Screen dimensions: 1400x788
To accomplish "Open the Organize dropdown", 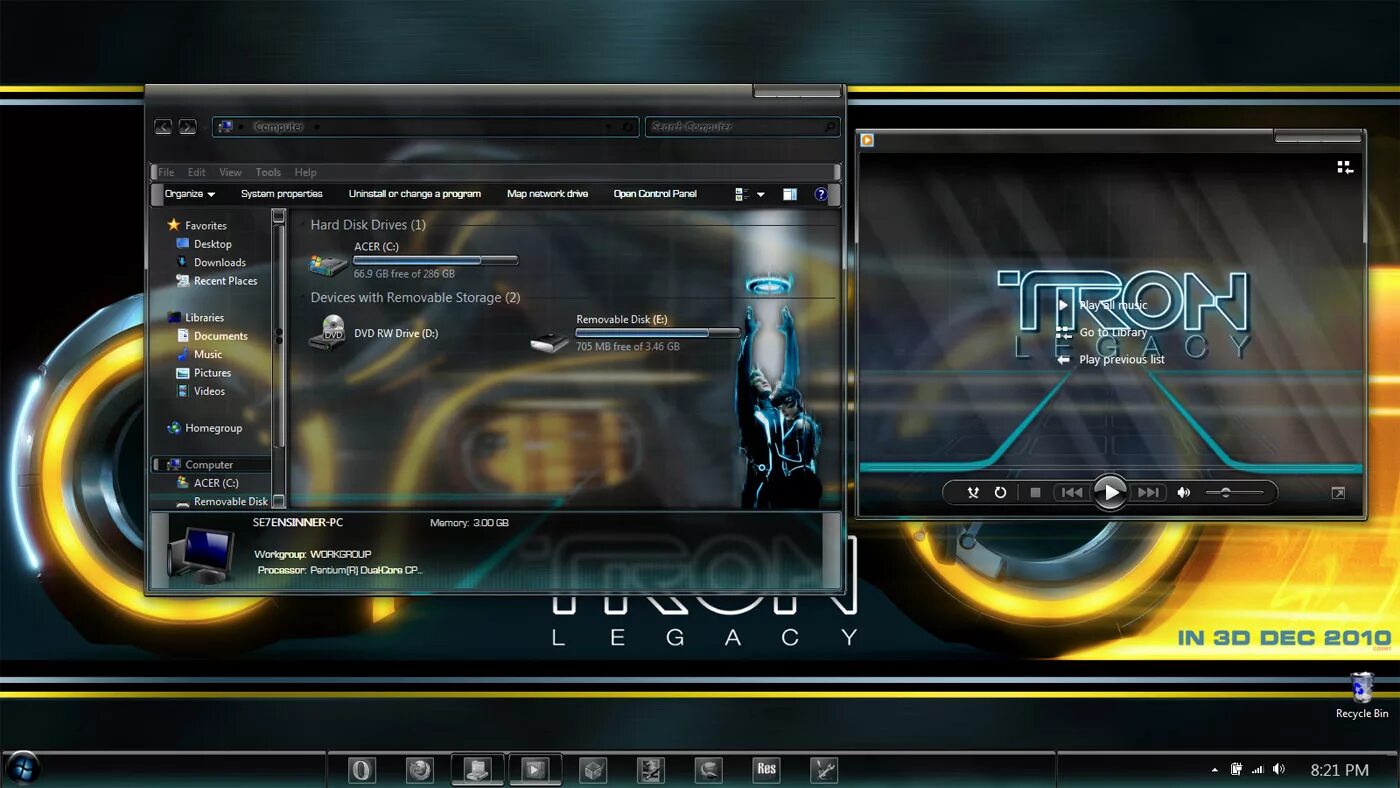I will pyautogui.click(x=190, y=194).
